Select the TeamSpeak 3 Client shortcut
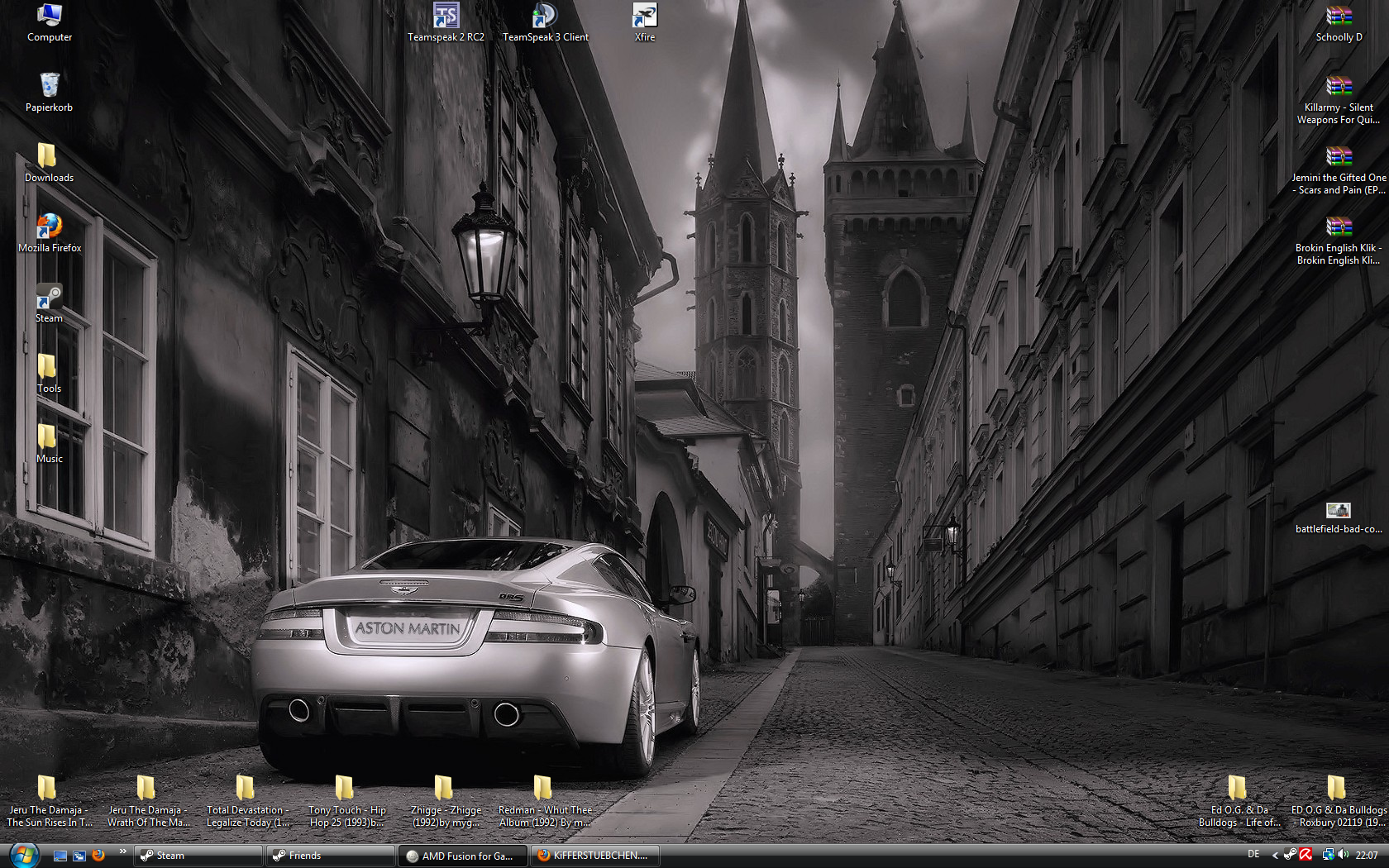 tap(545, 23)
